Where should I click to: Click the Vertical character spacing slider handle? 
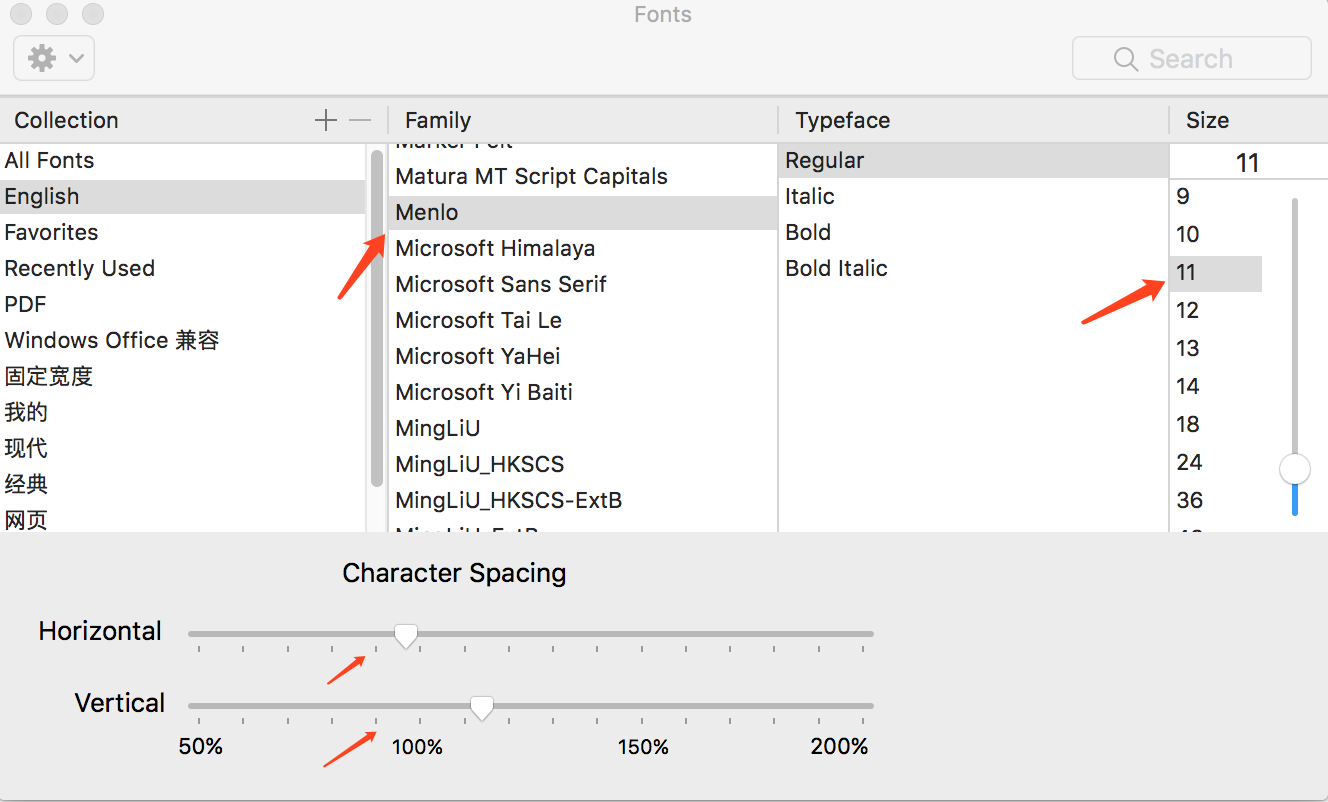point(482,708)
